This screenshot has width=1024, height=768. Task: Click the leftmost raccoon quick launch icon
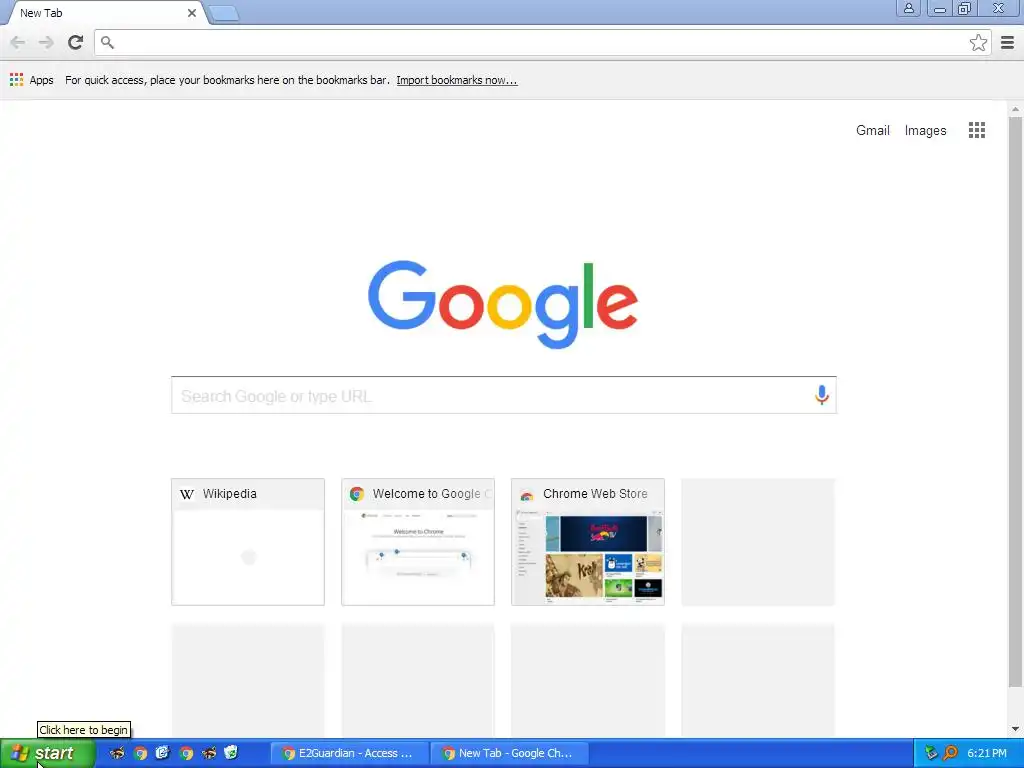pyautogui.click(x=117, y=753)
